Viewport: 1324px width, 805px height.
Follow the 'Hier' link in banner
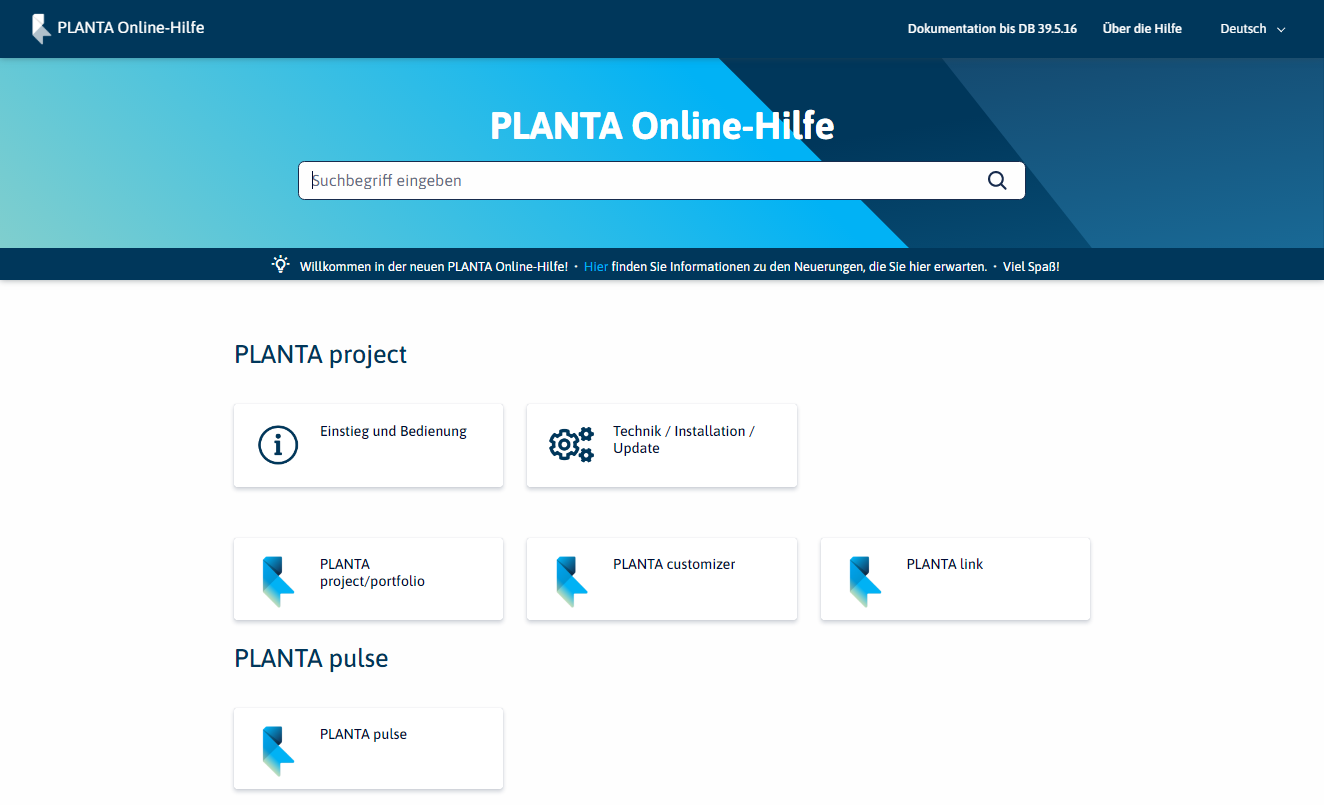coord(596,266)
